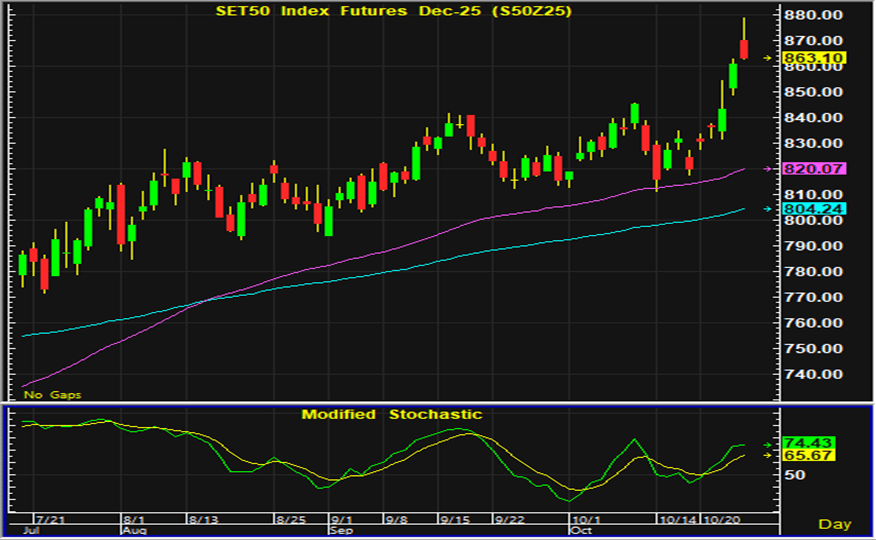876x540 pixels.
Task: Click the No Gaps label
Action: [52, 396]
